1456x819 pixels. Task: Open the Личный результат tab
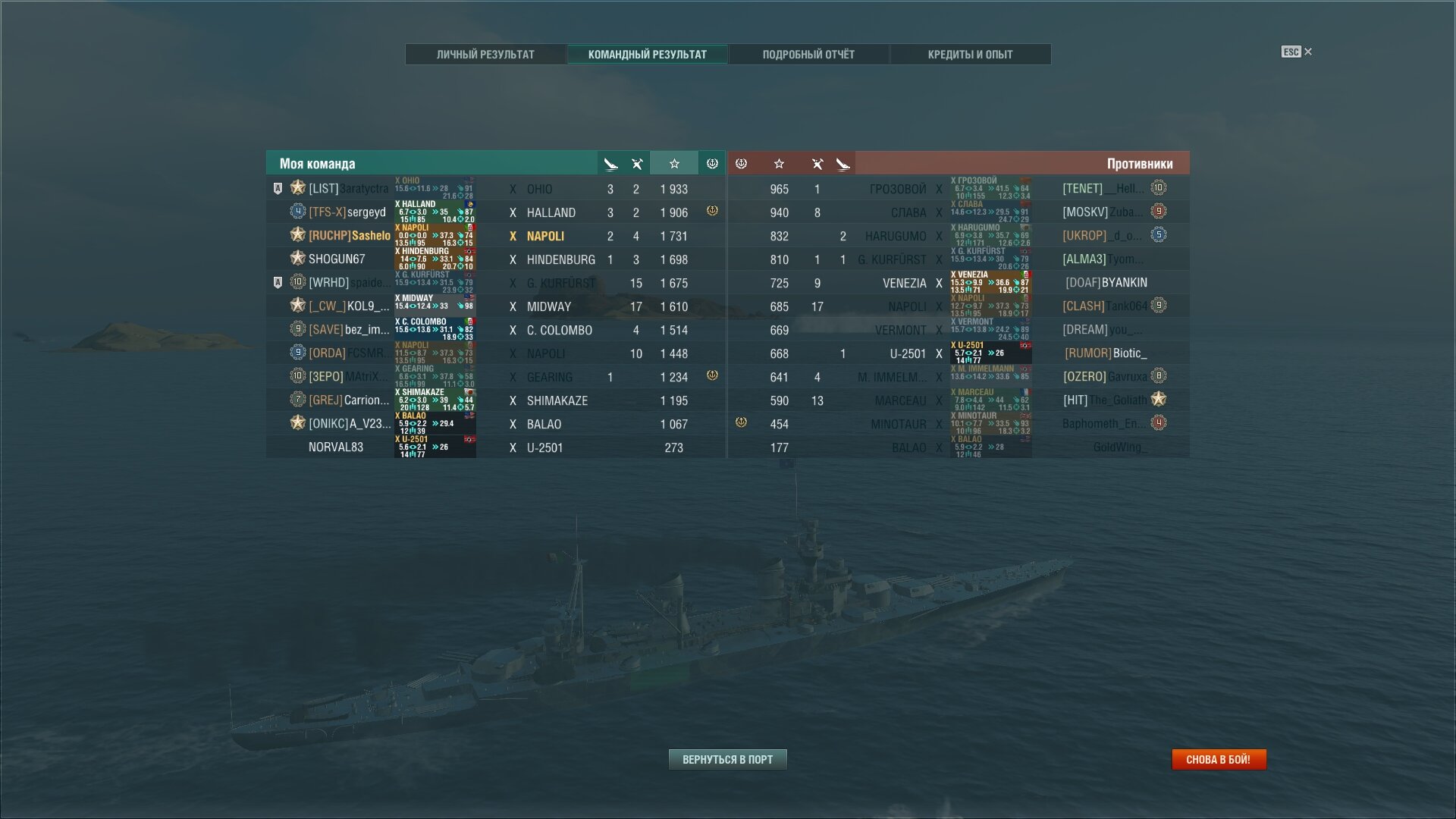(x=485, y=55)
